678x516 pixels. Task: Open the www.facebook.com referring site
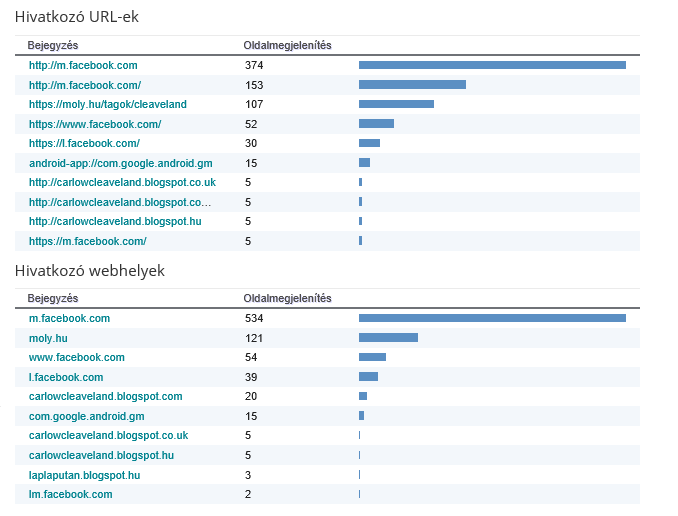pyautogui.click(x=77, y=357)
